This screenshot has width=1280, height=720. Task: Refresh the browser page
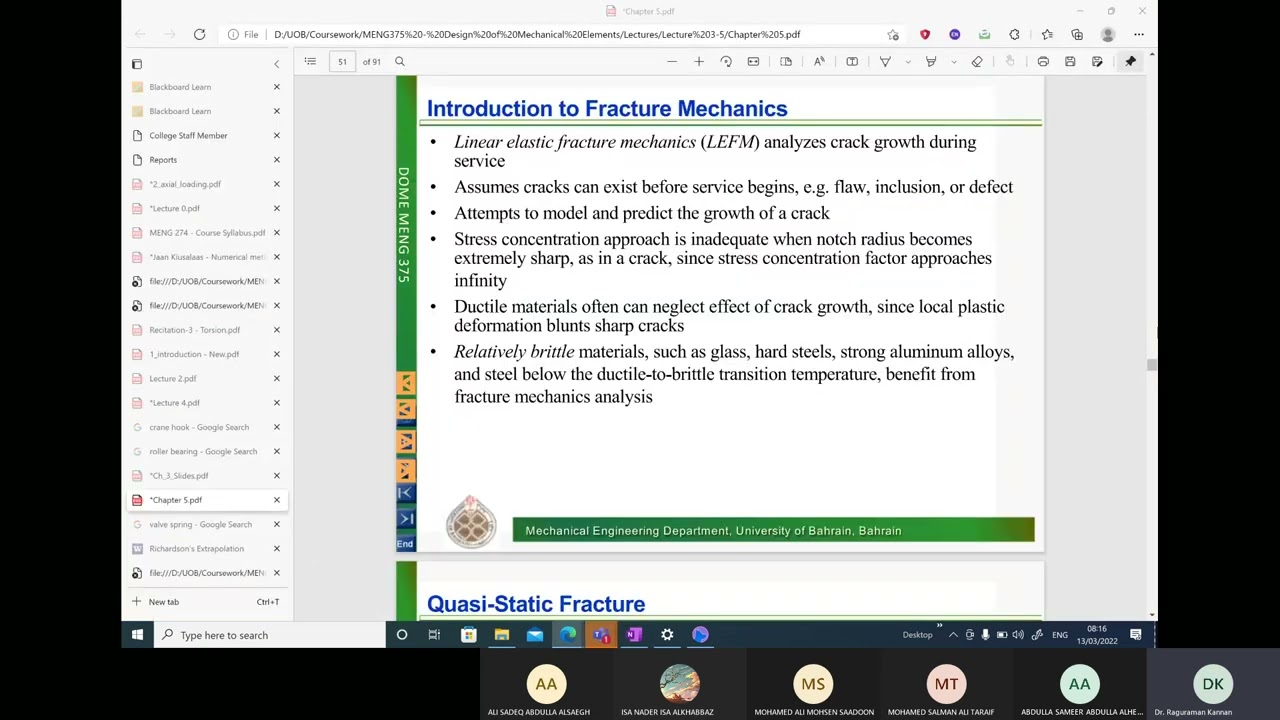click(x=199, y=34)
